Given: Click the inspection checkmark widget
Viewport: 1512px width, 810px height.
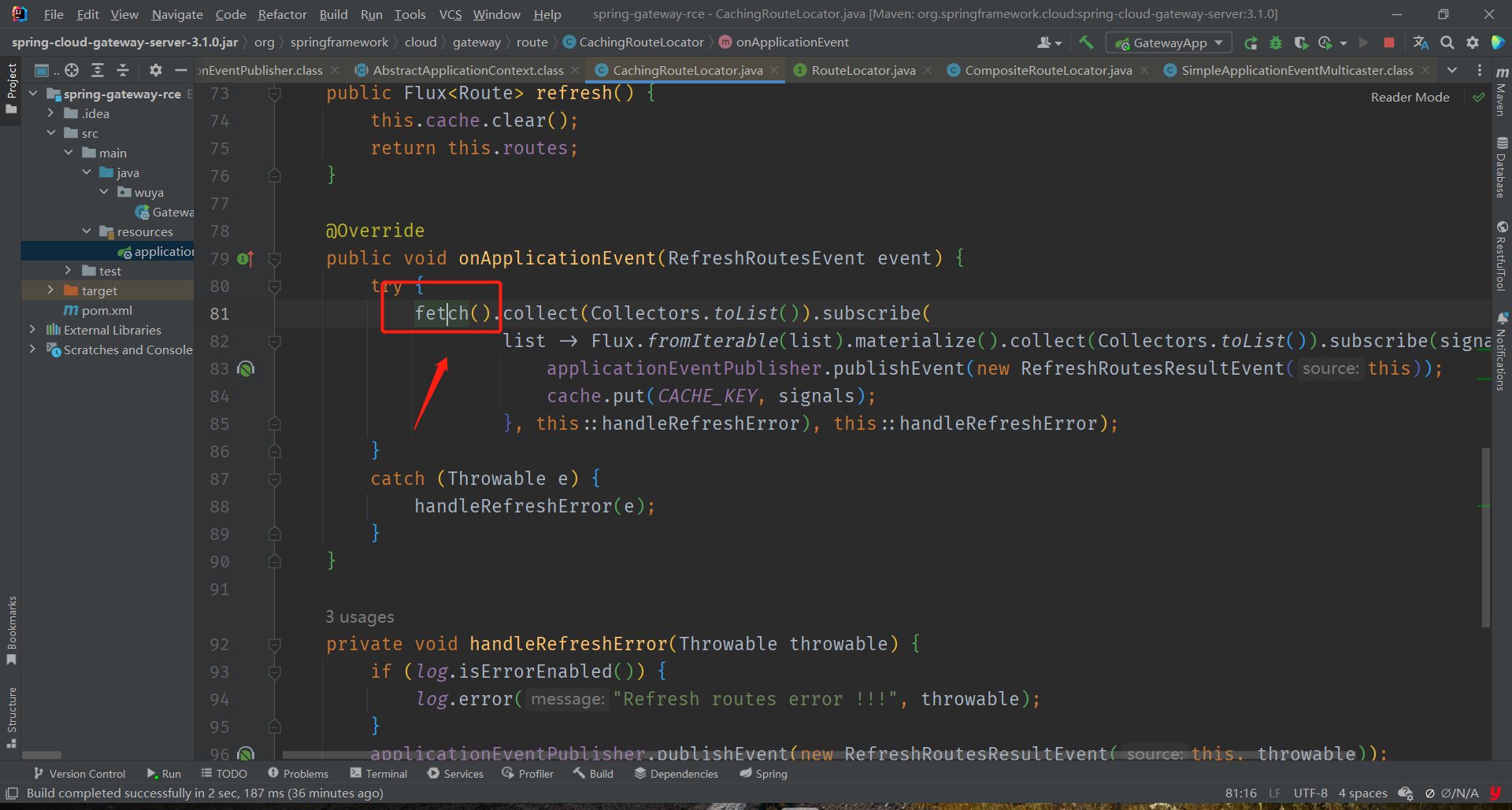Looking at the screenshot, I should coord(1479,98).
